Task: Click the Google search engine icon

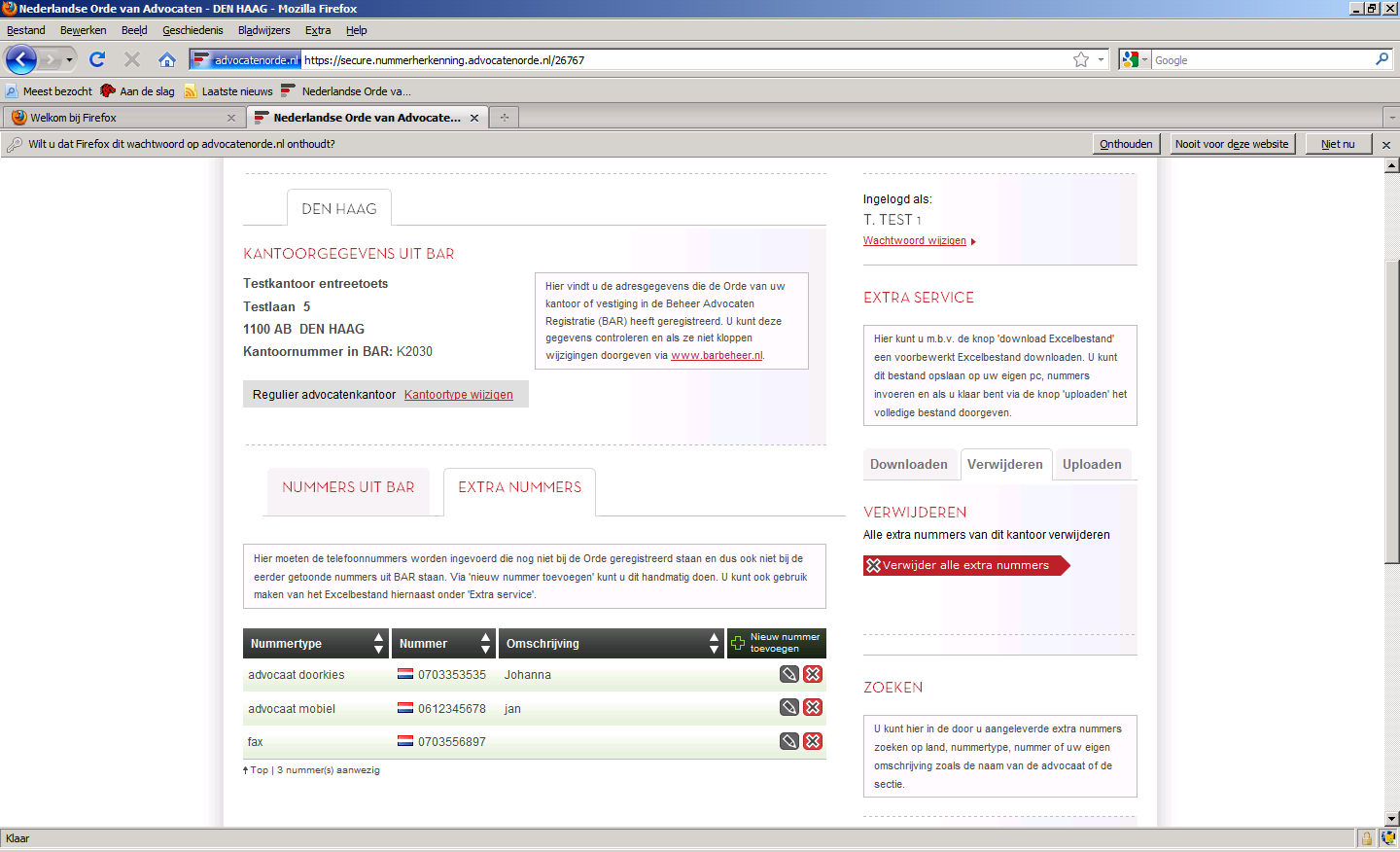Action: click(1130, 60)
